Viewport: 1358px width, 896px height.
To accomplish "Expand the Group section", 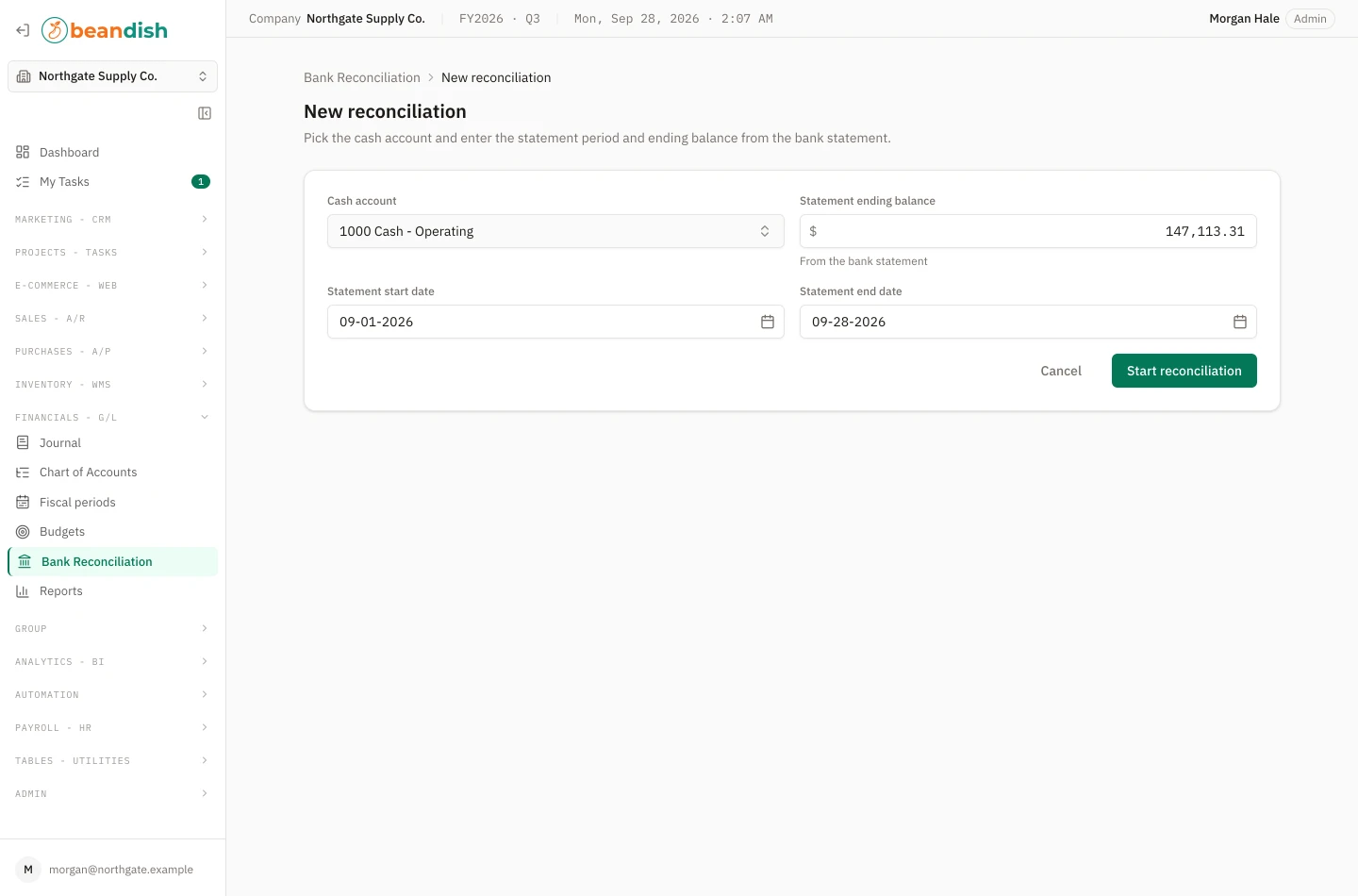I will [112, 629].
